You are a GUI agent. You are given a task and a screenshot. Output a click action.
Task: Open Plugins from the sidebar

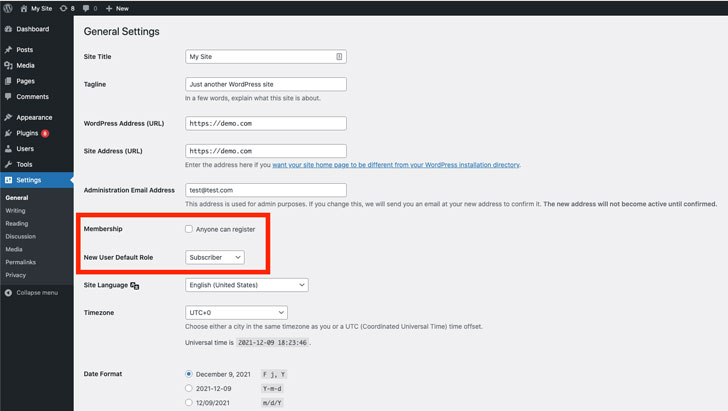pos(26,132)
